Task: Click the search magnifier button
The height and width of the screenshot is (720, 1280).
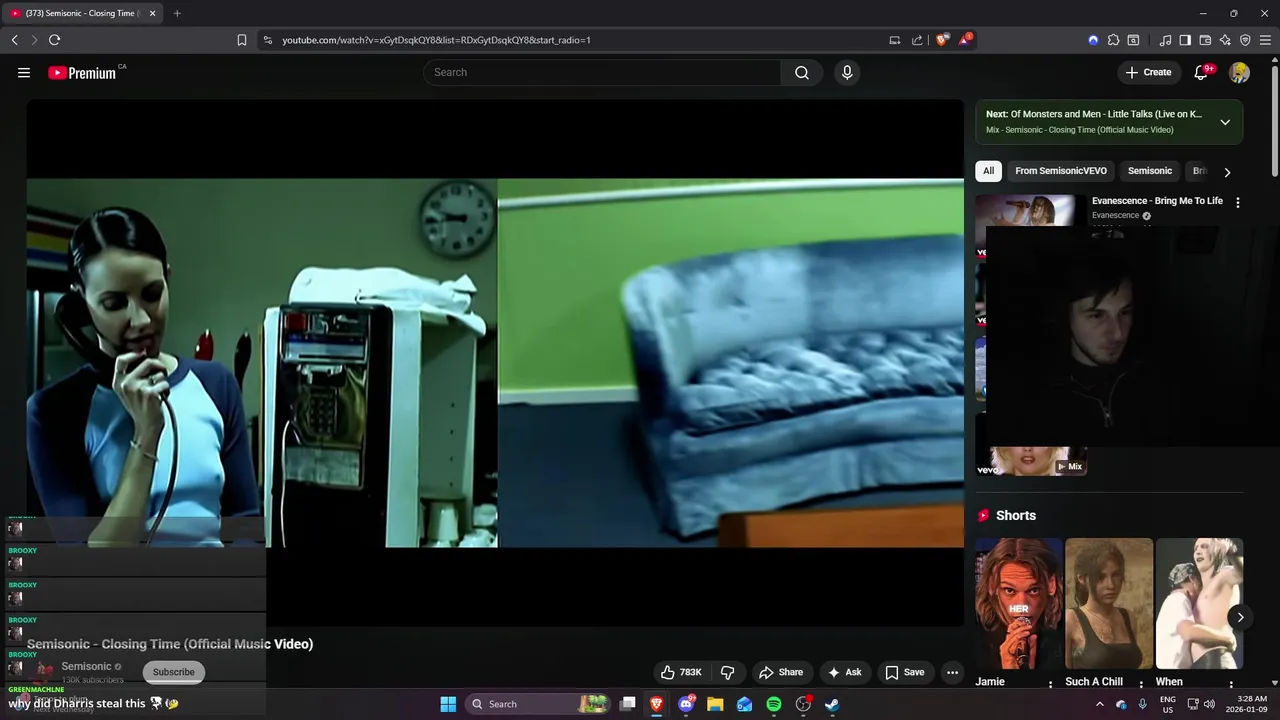Action: 802,72
